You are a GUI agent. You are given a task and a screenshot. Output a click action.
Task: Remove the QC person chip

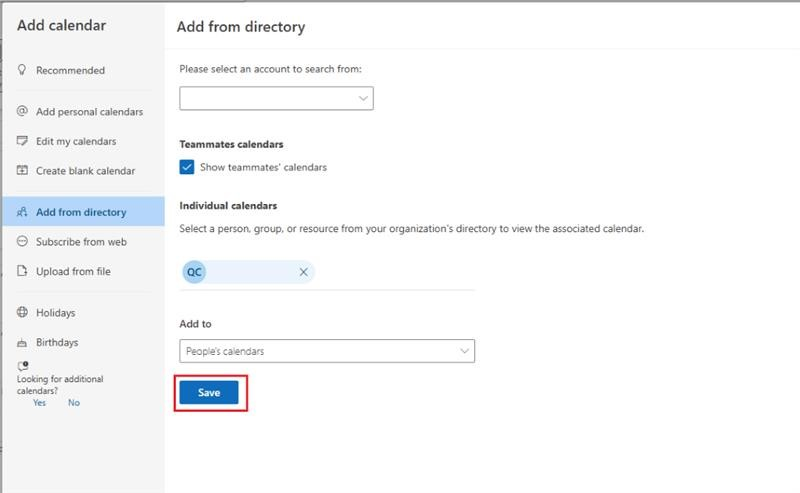coord(304,272)
